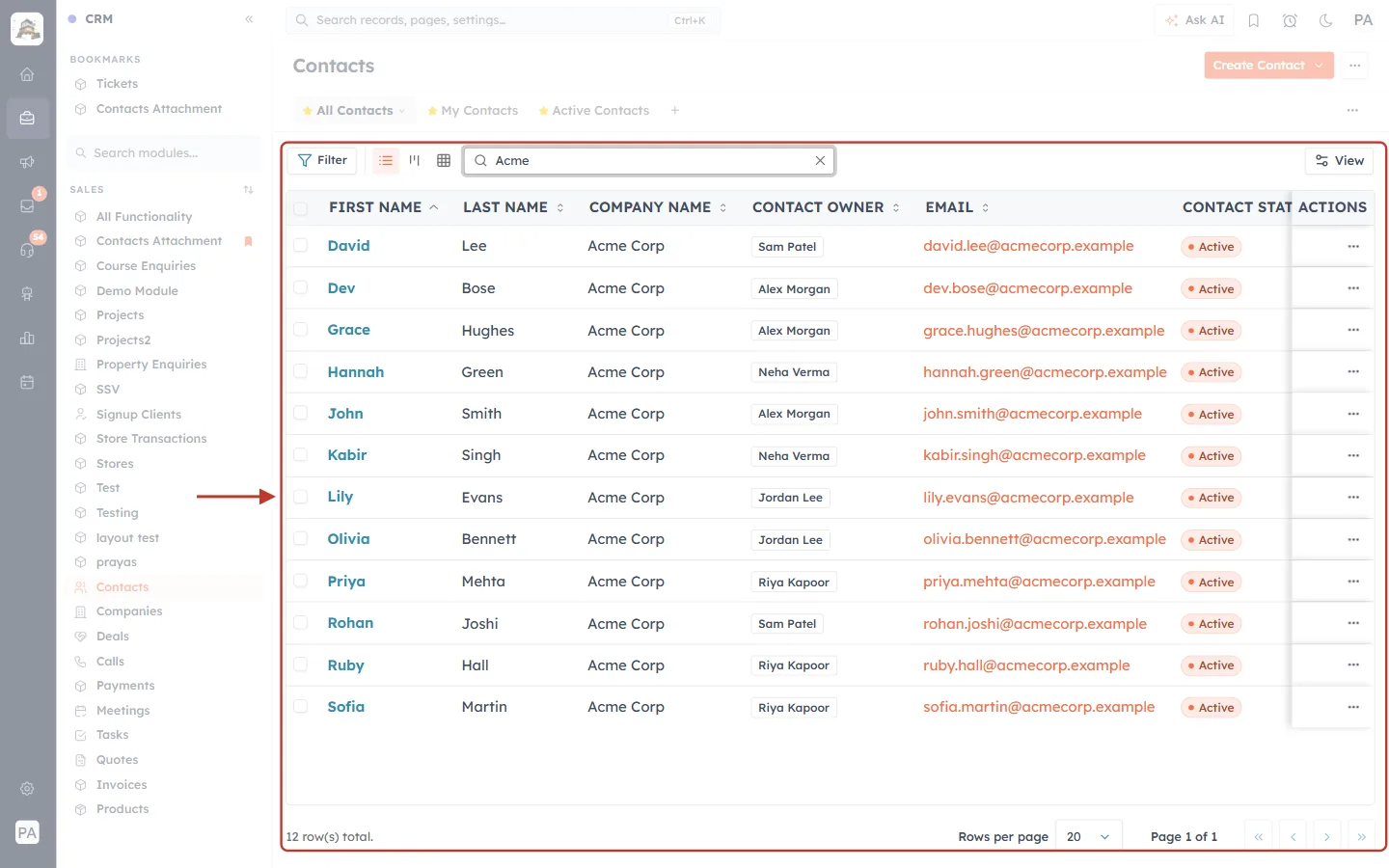
Task: Select all contacts header checkbox
Action: coord(301,208)
